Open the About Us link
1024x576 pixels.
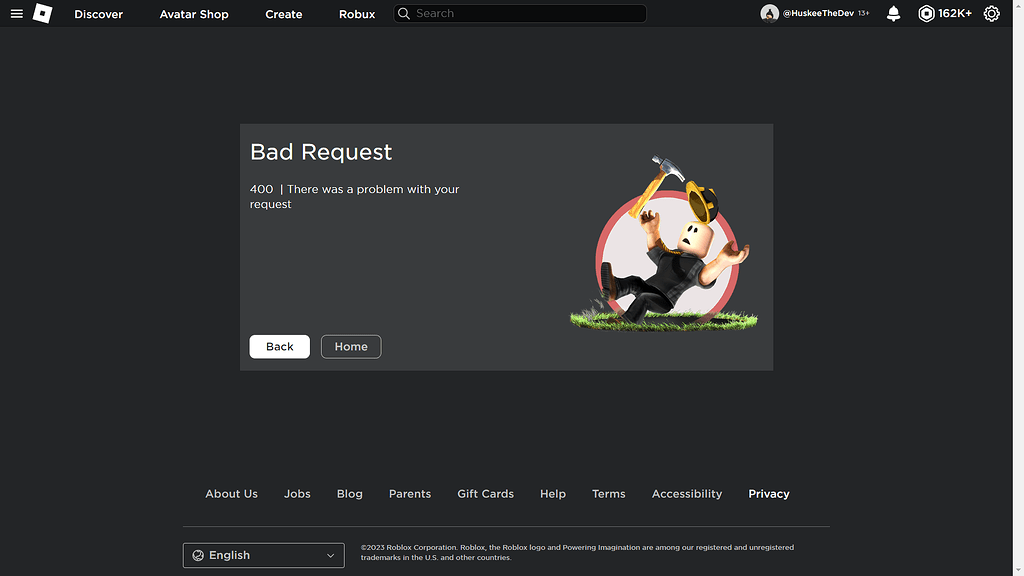tap(231, 493)
